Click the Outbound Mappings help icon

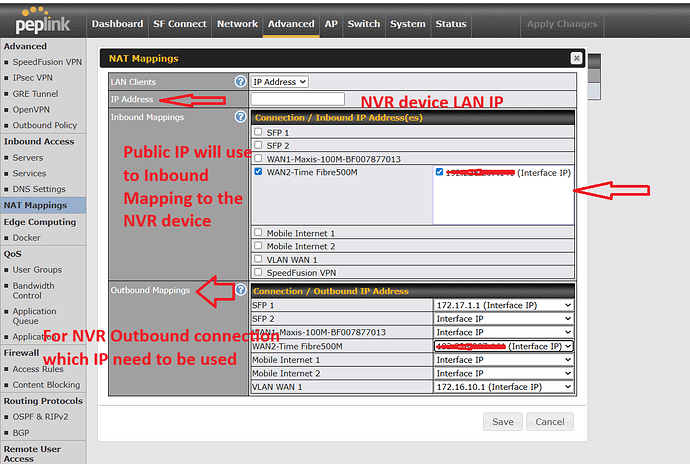tap(240, 290)
